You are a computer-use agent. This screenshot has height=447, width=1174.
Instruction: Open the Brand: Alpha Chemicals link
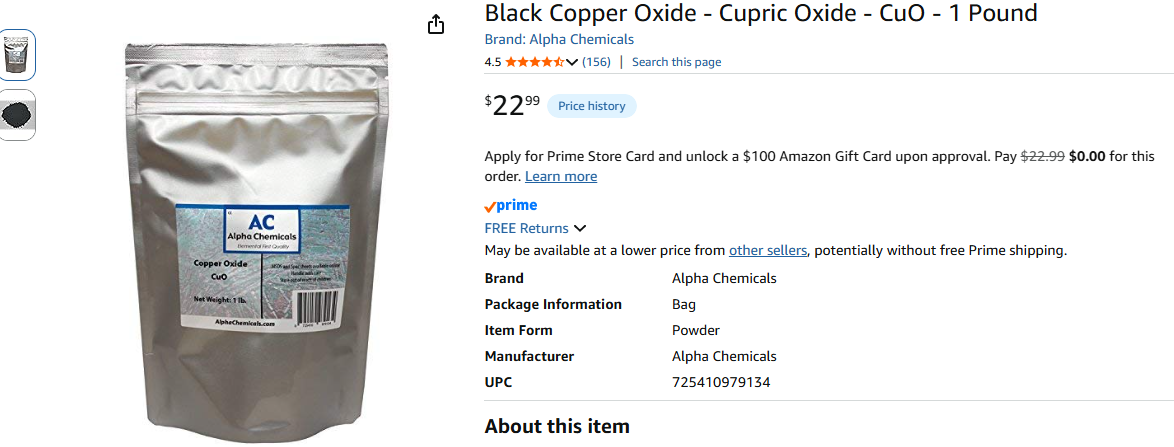click(559, 39)
